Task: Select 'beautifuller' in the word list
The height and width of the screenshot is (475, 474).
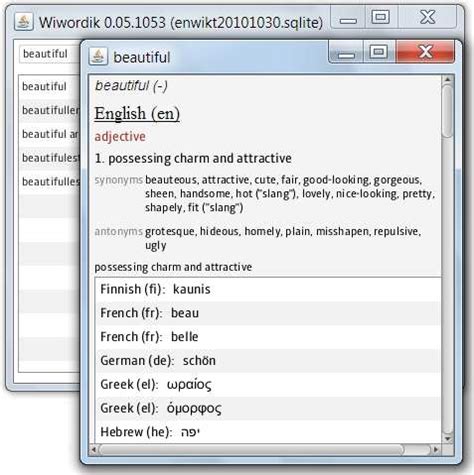Action: [49, 110]
